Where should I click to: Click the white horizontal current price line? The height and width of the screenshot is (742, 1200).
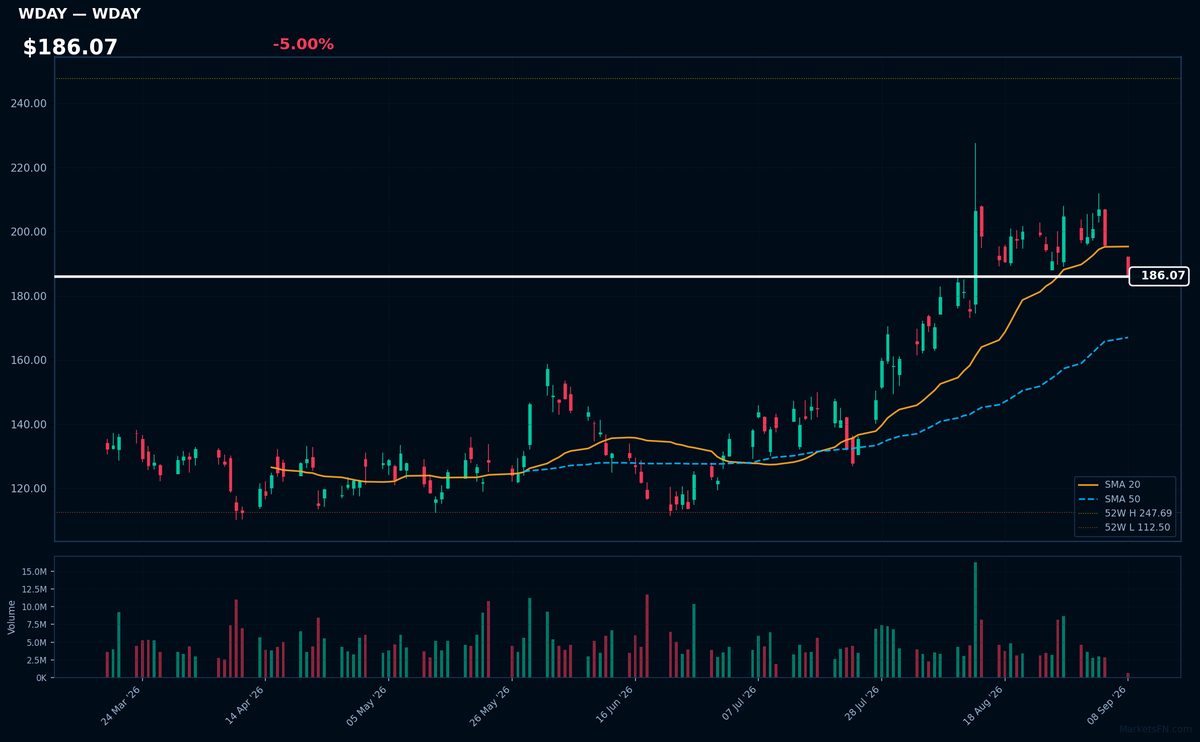[x=592, y=276]
